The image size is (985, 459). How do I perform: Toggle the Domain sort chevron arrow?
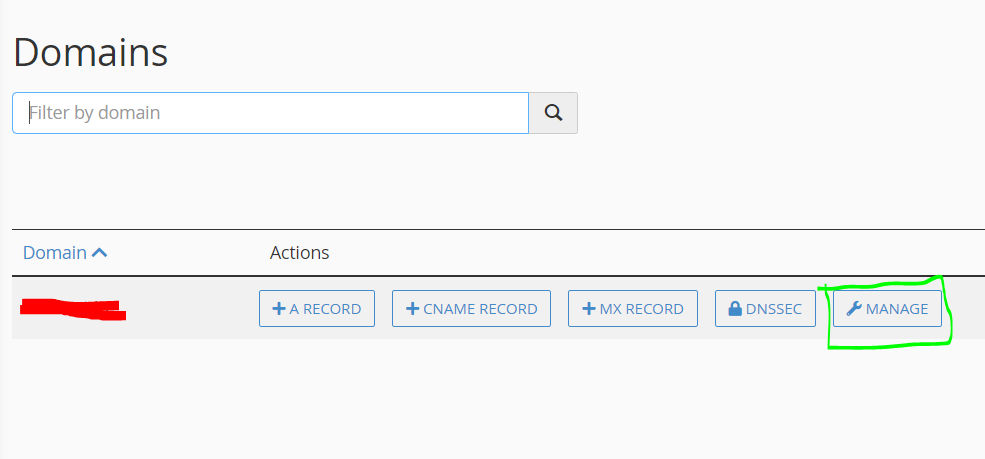click(x=99, y=252)
